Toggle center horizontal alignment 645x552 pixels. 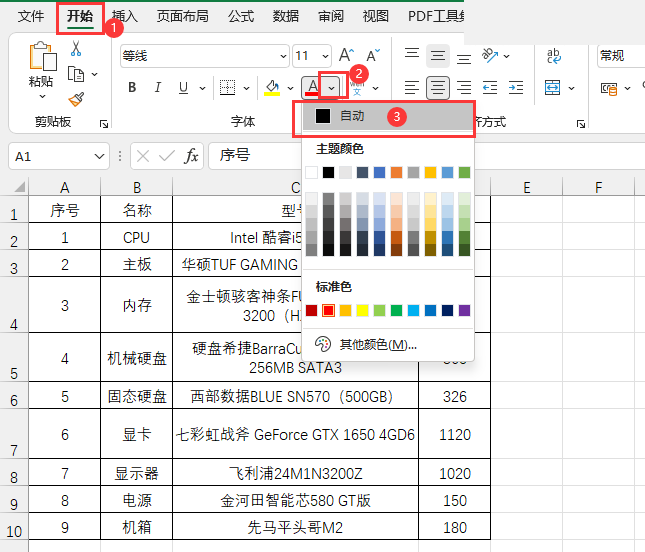point(438,88)
